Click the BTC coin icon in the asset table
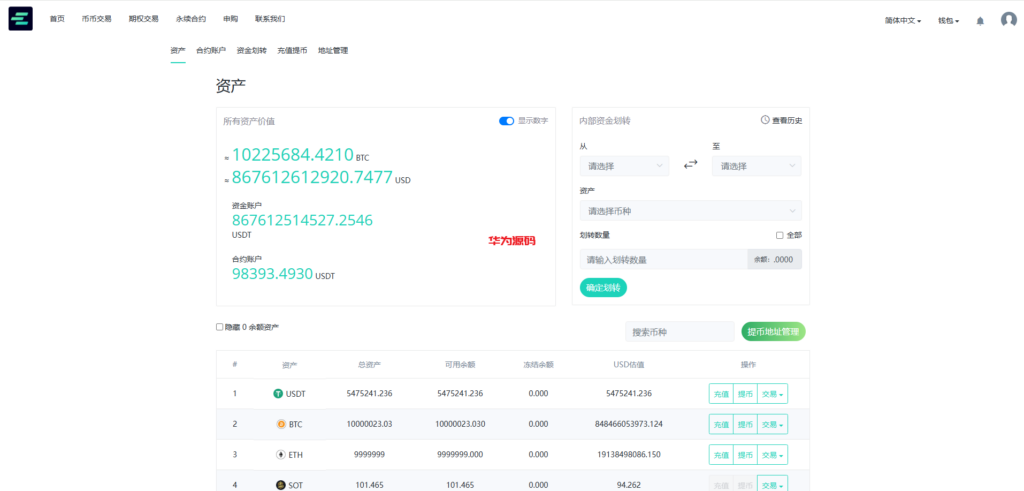The width and height of the screenshot is (1024, 491). pos(281,424)
